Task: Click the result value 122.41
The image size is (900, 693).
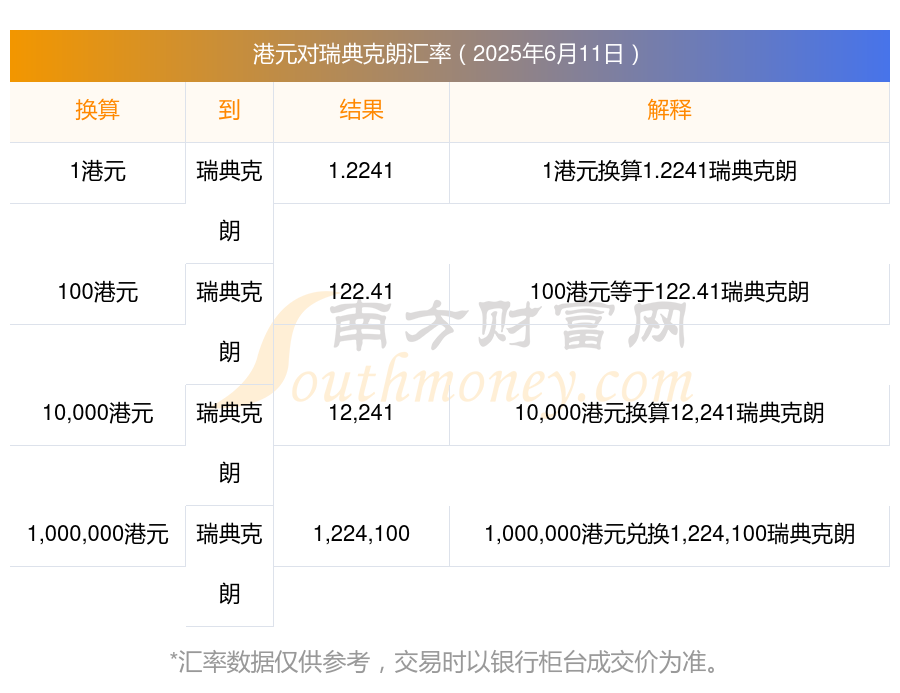Action: pos(361,292)
